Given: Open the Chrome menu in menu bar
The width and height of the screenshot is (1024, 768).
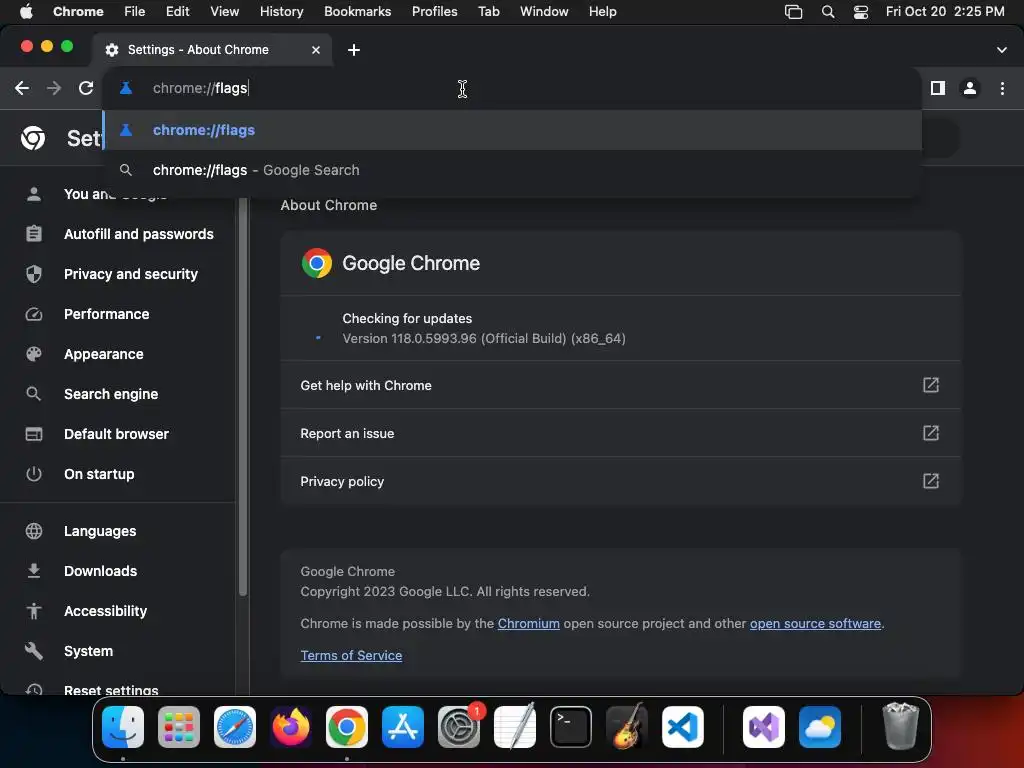Looking at the screenshot, I should tap(78, 12).
